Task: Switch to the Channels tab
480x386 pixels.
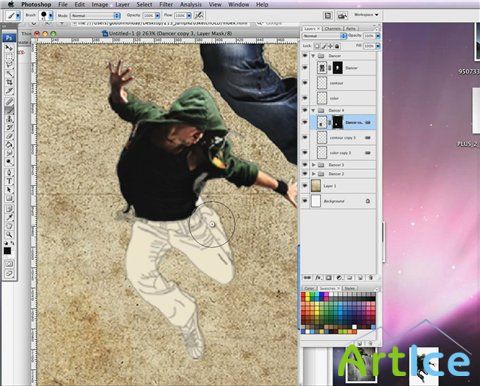Action: click(332, 28)
